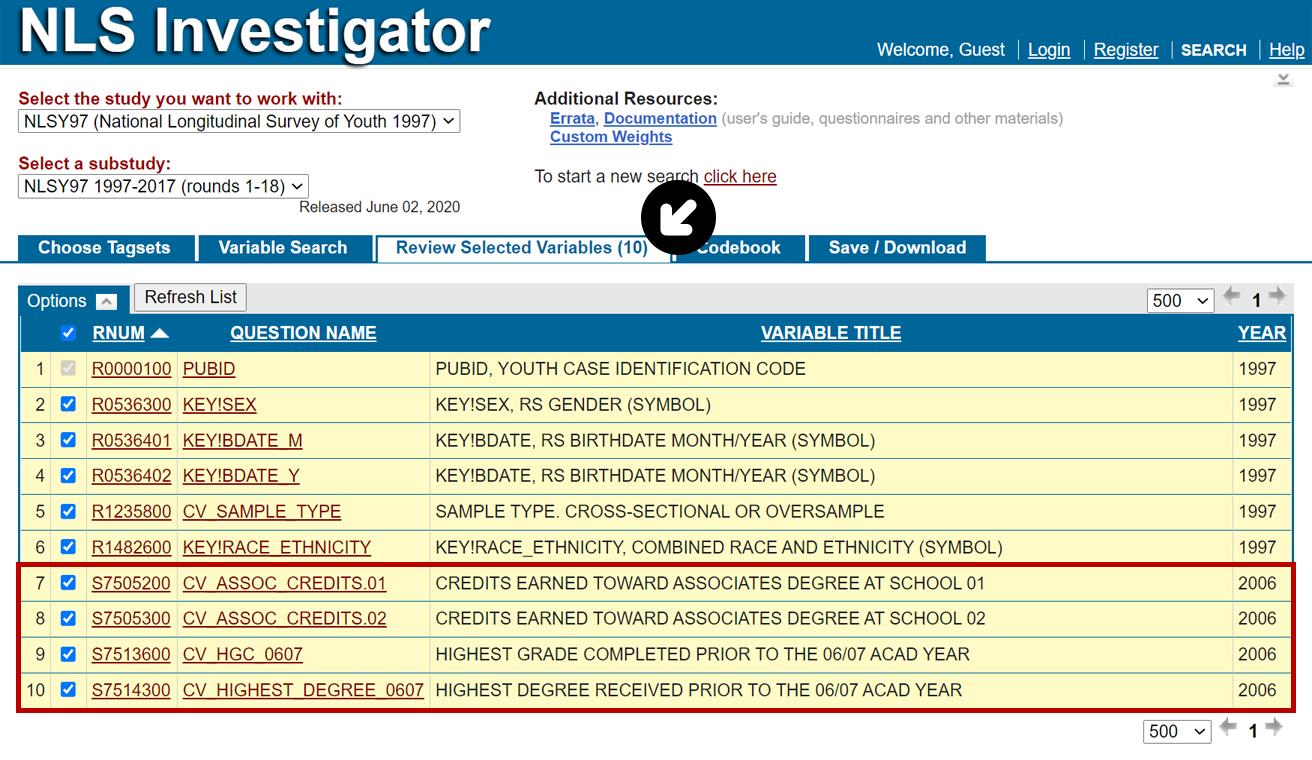Uncheck the CV_ASSOC_CREDITS.02 row checkbox
Screen dimensions: 1312x760
pyautogui.click(x=68, y=619)
